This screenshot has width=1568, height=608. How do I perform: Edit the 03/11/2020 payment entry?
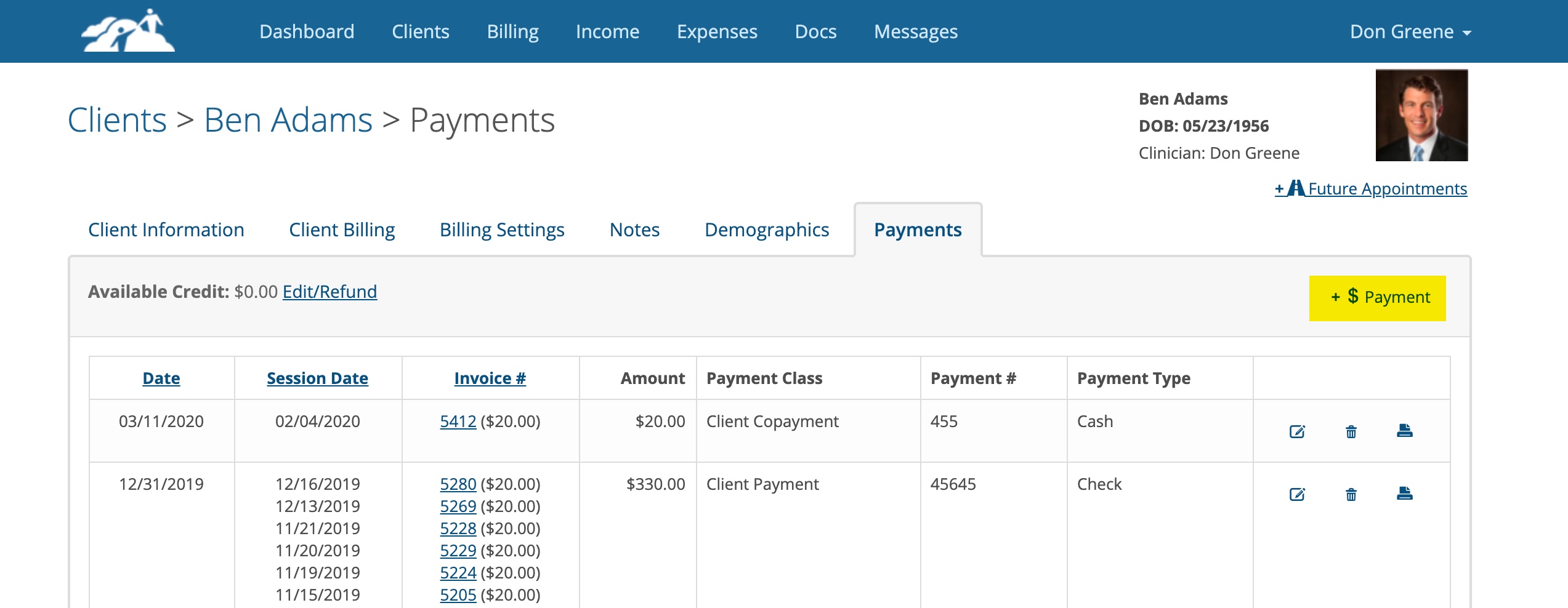pyautogui.click(x=1297, y=431)
